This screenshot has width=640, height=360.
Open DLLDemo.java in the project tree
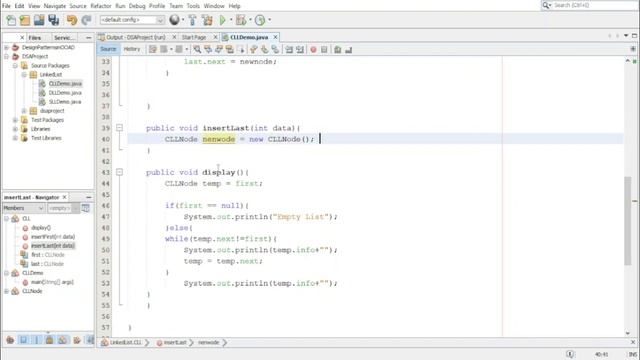coord(65,93)
